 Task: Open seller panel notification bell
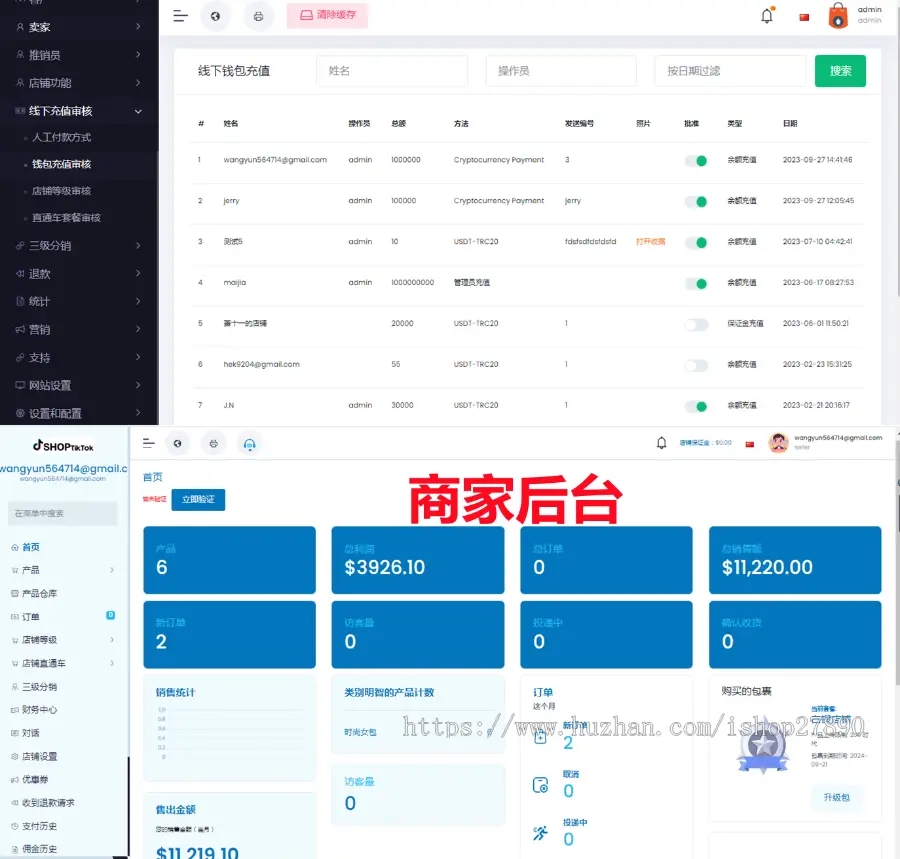point(661,443)
